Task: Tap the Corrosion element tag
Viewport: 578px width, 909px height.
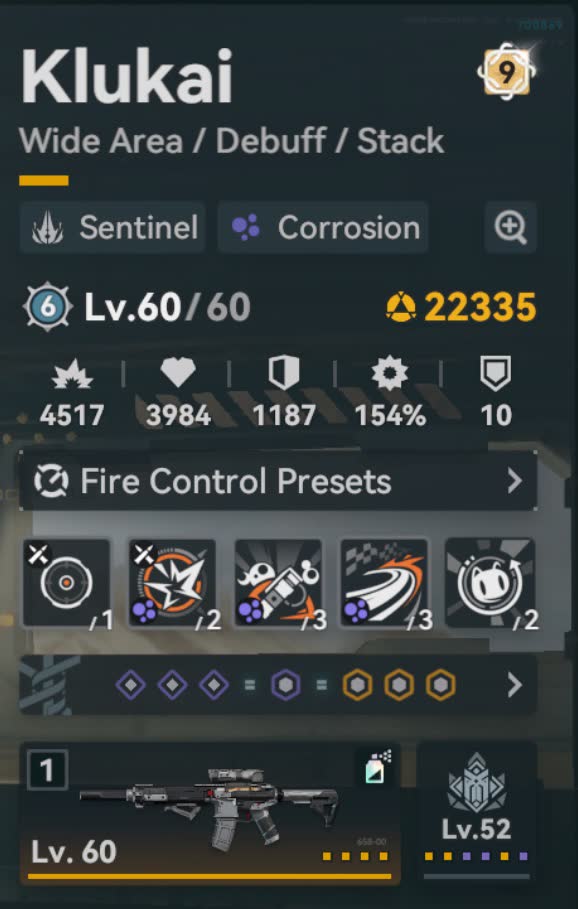Action: 323,227
